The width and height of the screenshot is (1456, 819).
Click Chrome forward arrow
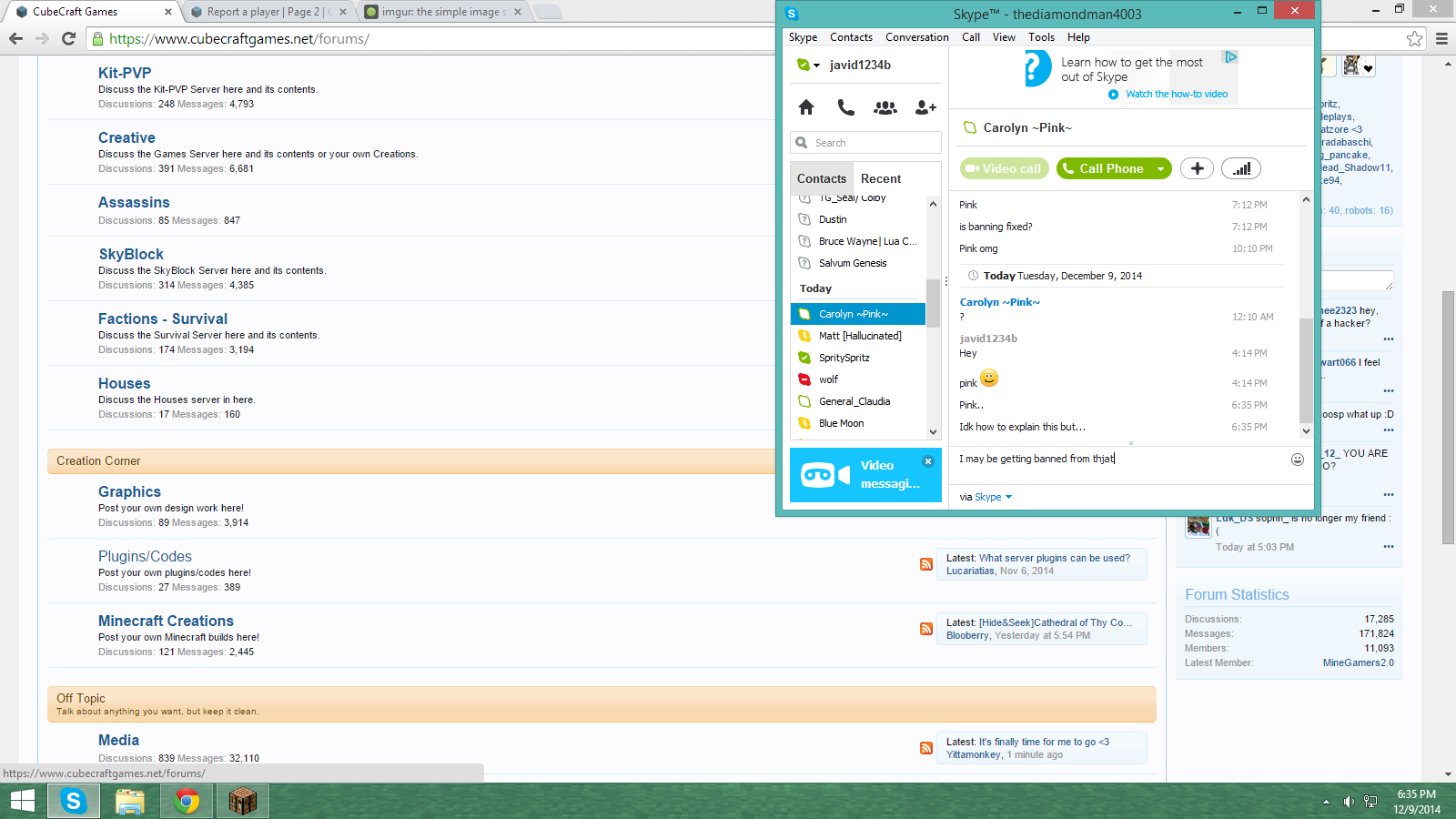click(x=42, y=38)
